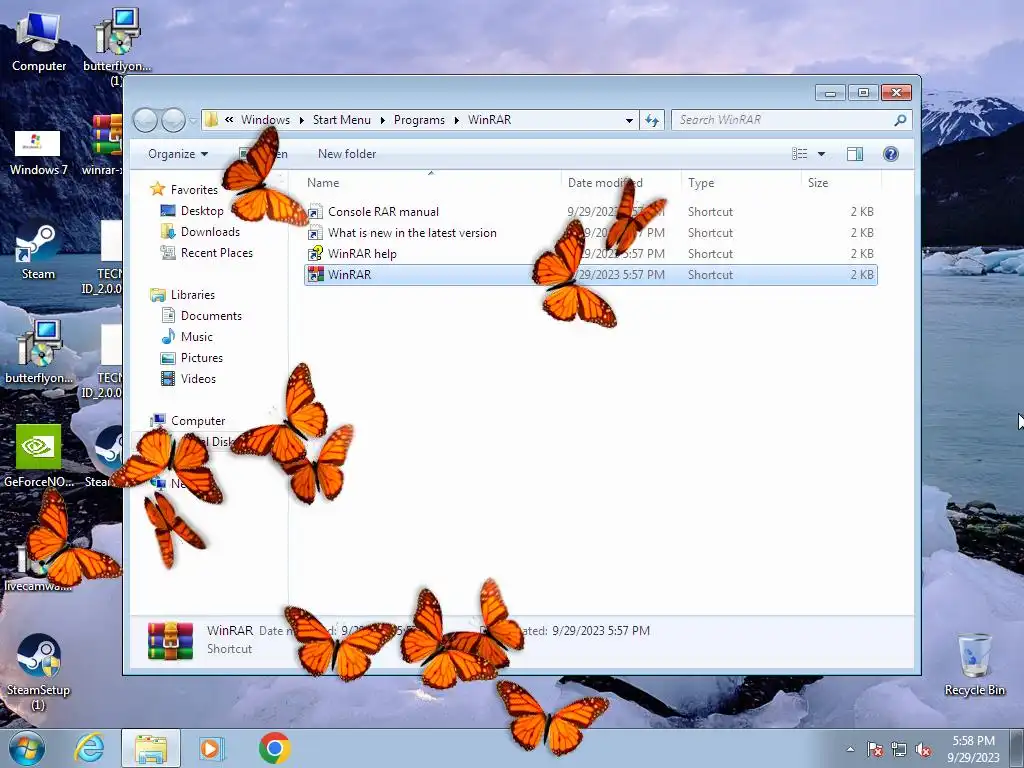Show hidden tray icons arrow
This screenshot has width=1024, height=768.
[x=850, y=749]
